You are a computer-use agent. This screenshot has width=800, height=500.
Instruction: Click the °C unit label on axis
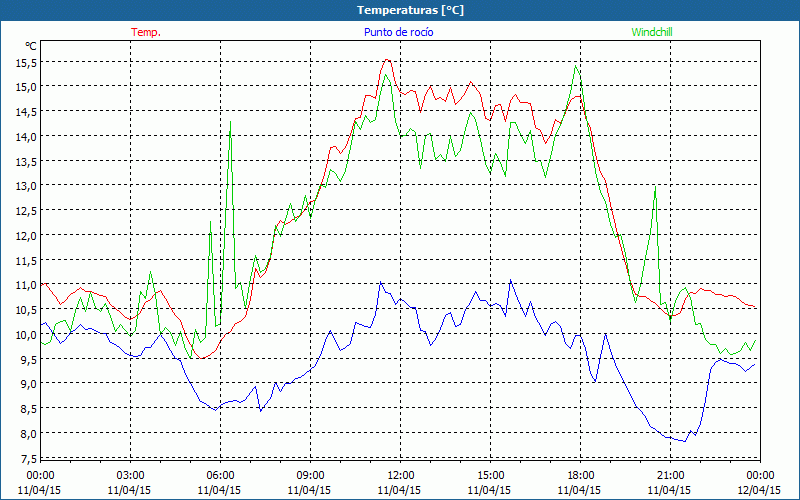[31, 46]
